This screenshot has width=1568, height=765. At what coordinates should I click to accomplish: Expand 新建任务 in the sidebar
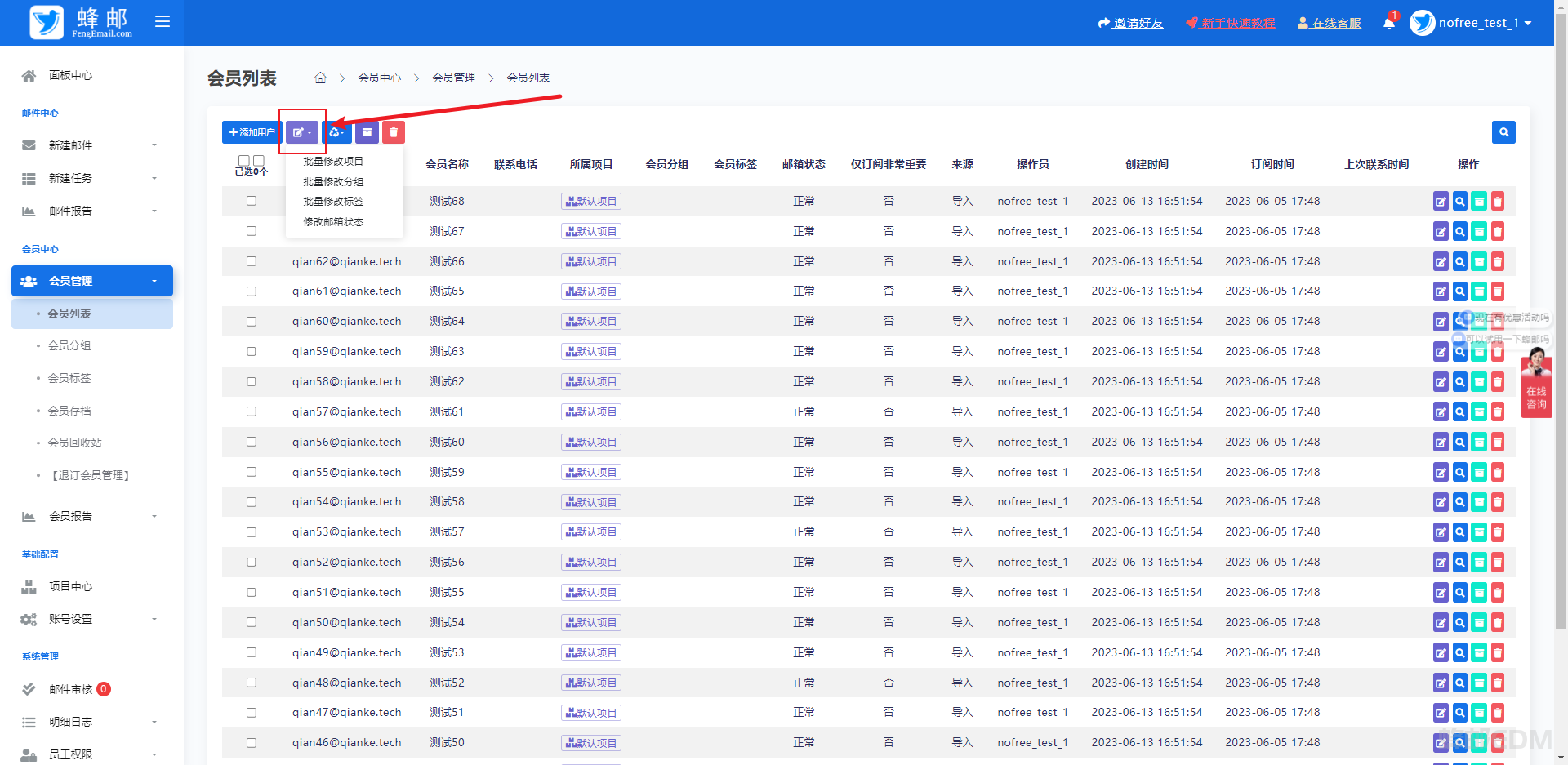point(90,178)
